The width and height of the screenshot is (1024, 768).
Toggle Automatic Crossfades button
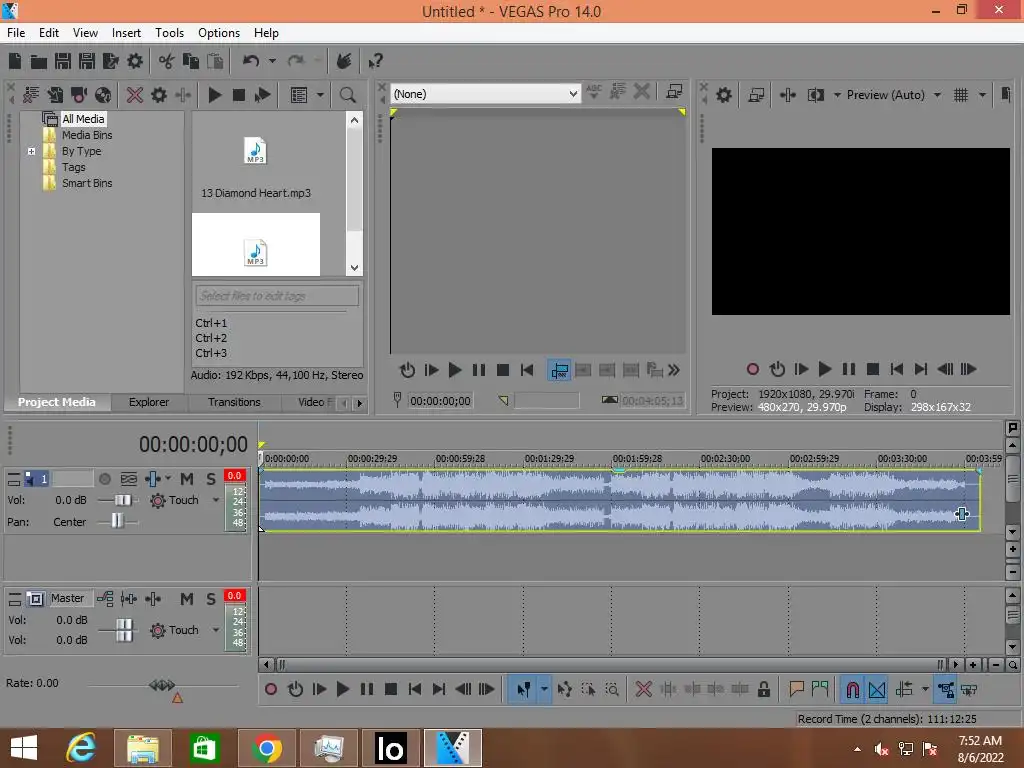coord(877,689)
